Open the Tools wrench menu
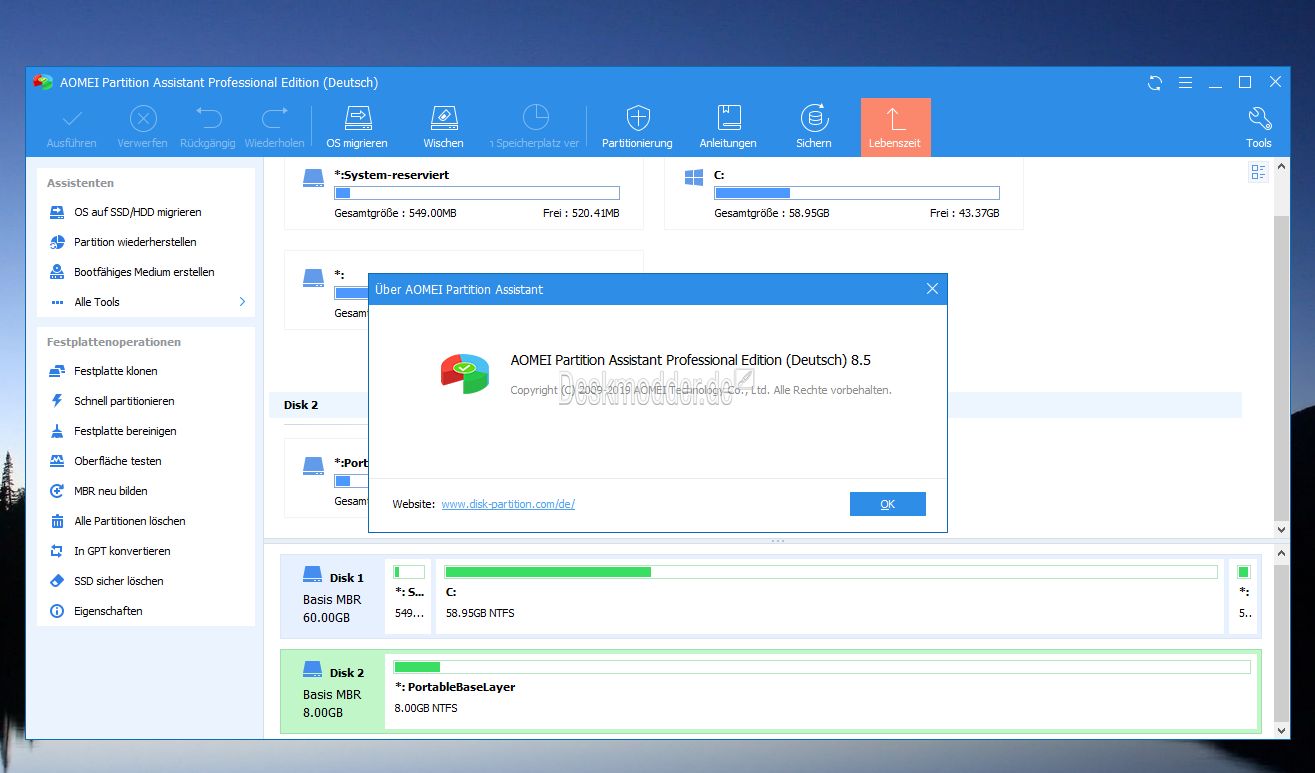The height and width of the screenshot is (773, 1315). (x=1259, y=126)
